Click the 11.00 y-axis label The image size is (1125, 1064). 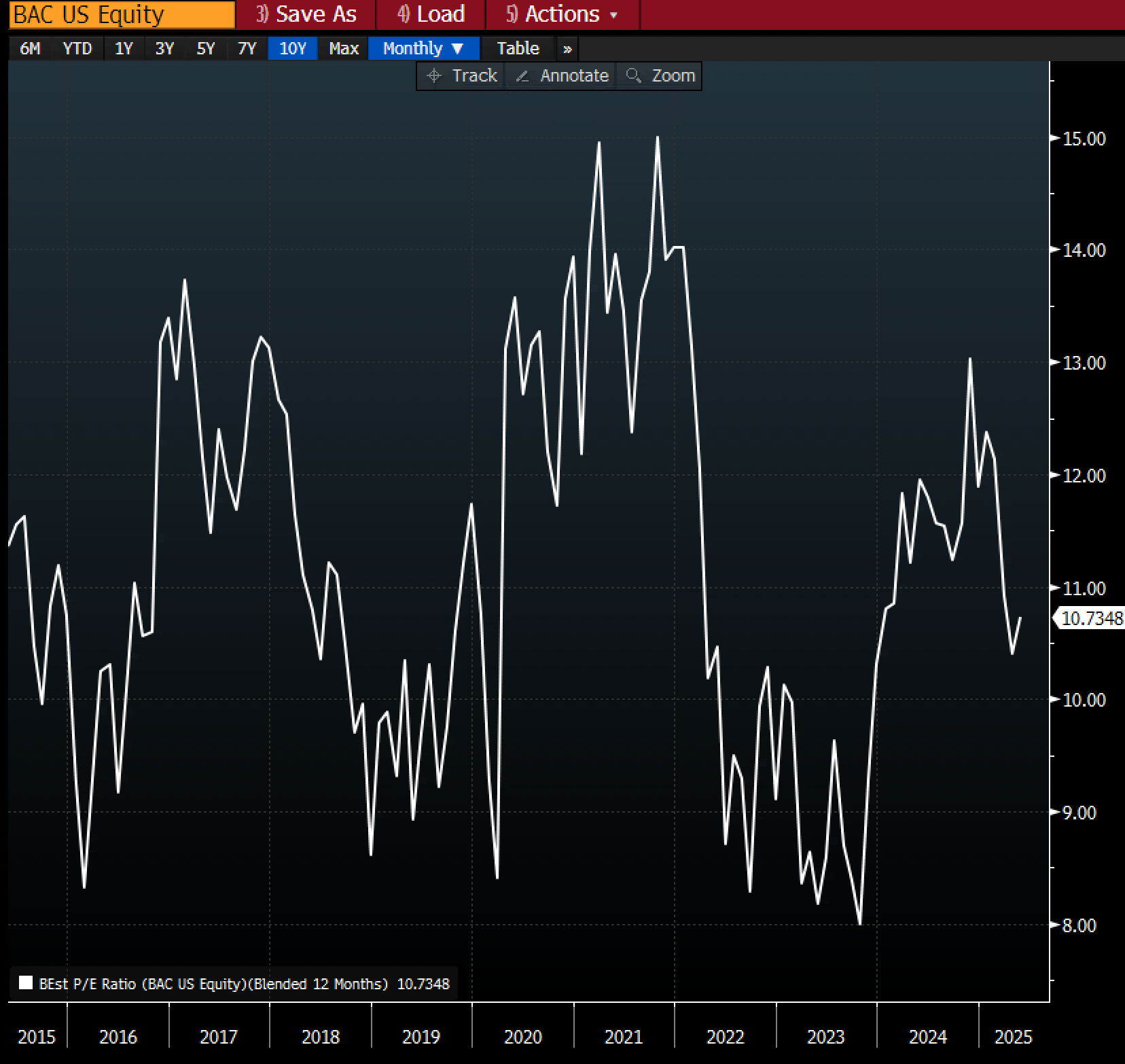tap(1084, 588)
